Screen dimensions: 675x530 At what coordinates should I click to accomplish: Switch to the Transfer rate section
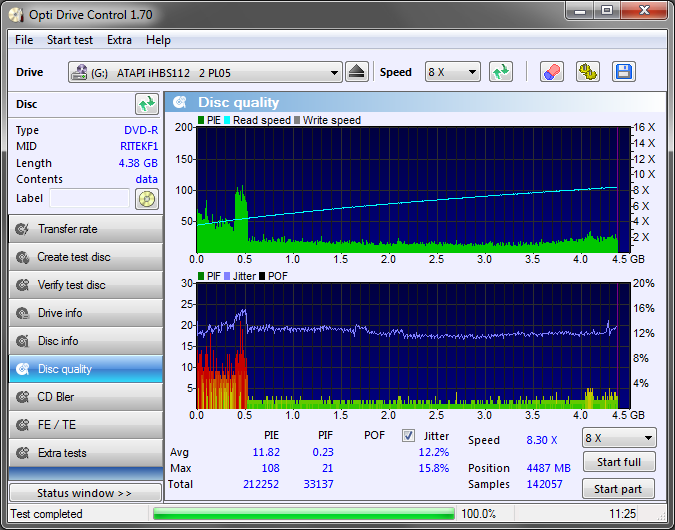point(86,229)
